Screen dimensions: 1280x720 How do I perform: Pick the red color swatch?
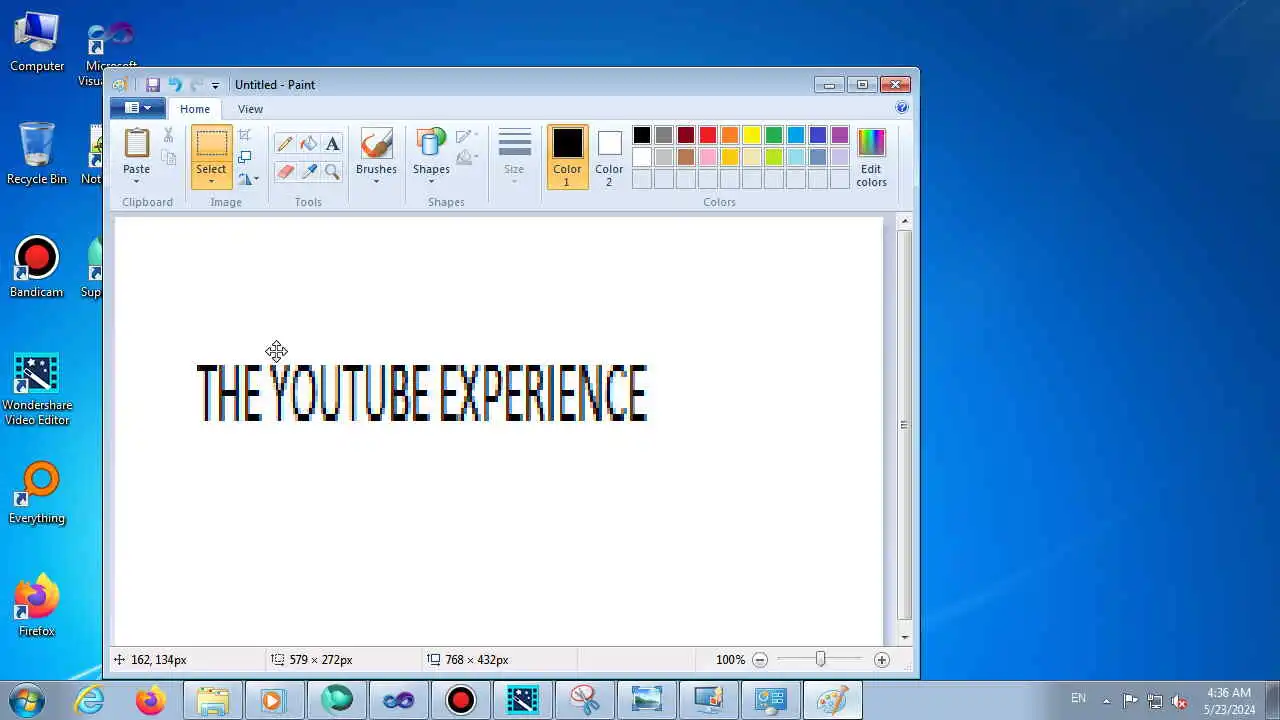708,135
